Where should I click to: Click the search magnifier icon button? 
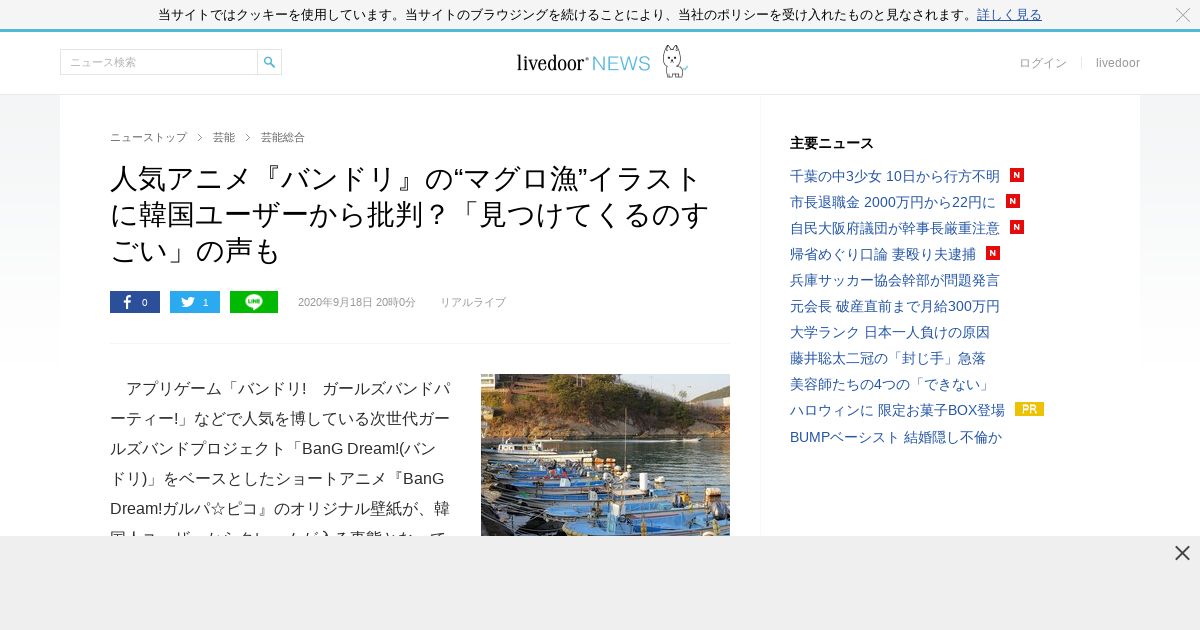pyautogui.click(x=269, y=62)
